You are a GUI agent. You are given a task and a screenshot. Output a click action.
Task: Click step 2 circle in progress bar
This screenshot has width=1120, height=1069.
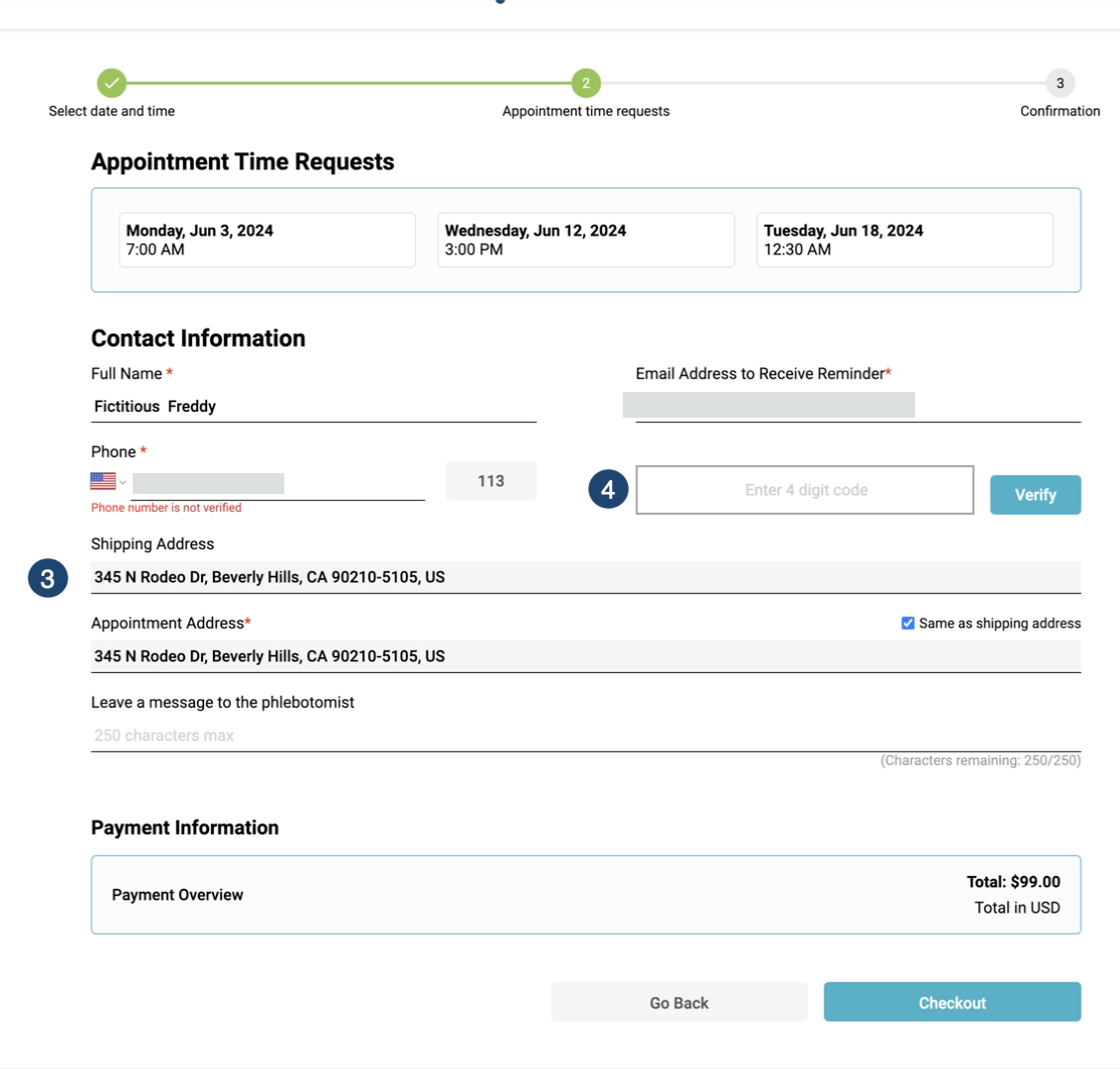(585, 84)
